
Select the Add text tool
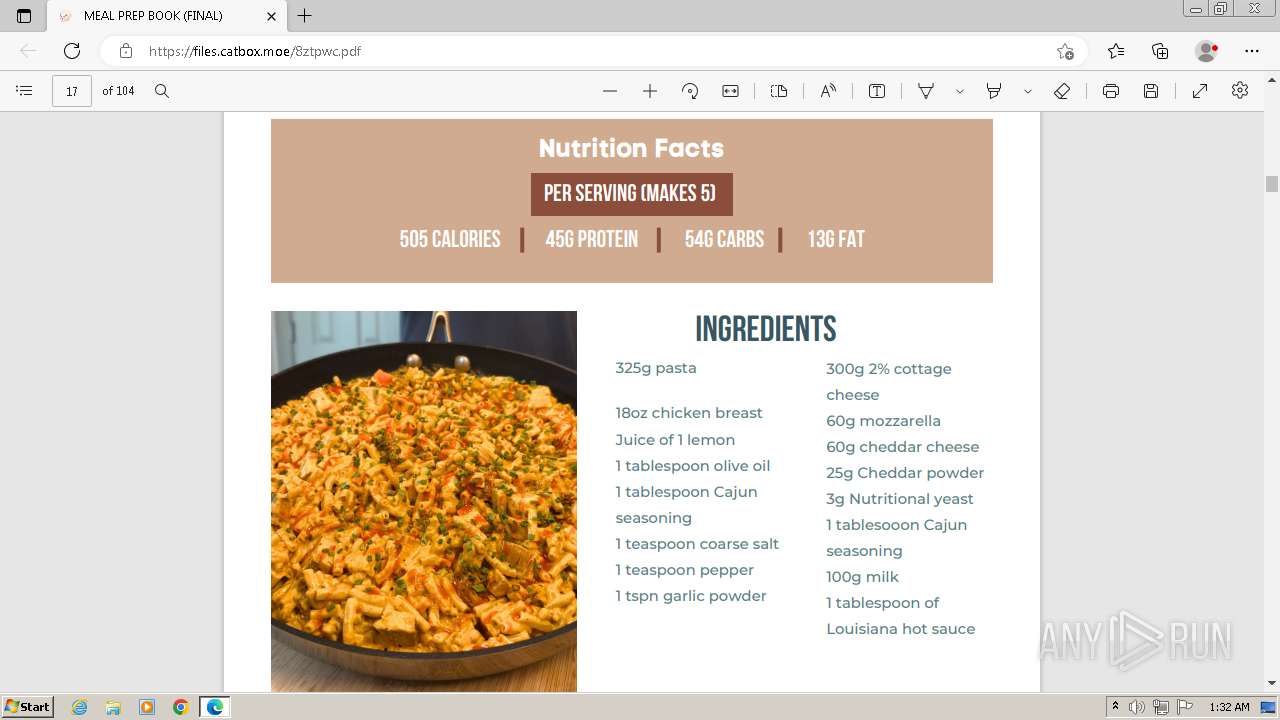click(877, 91)
